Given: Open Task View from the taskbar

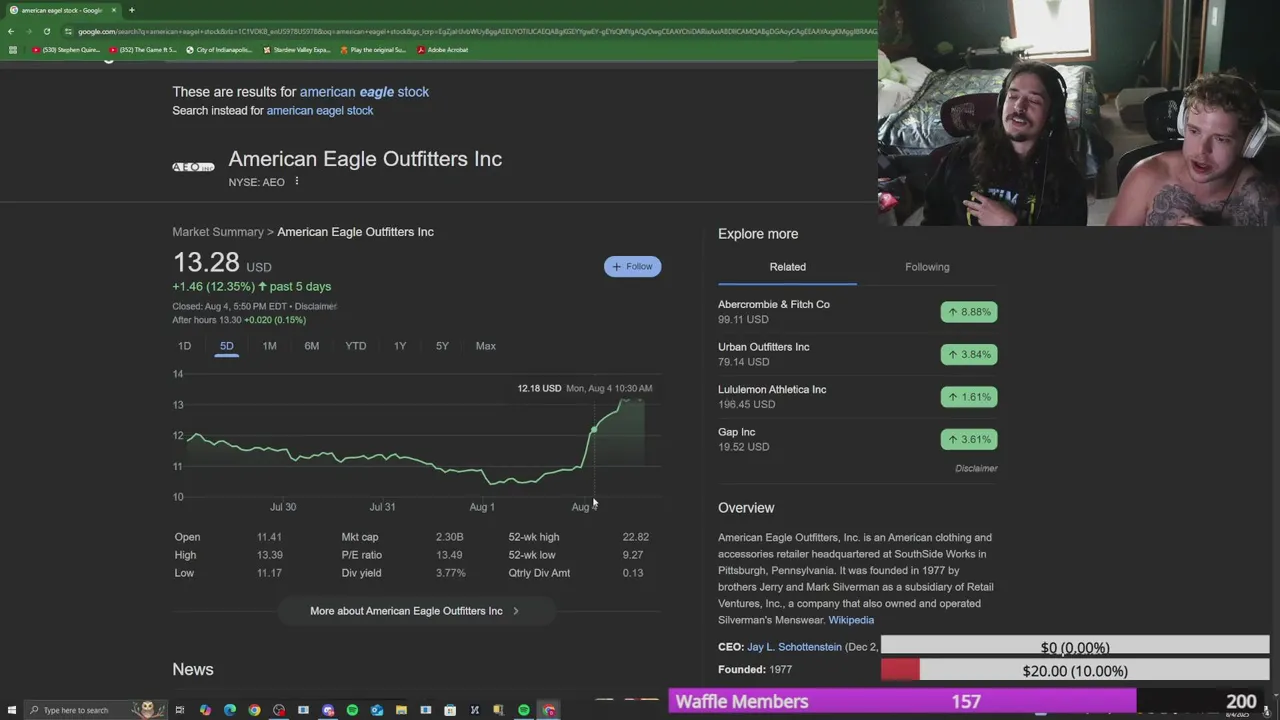Looking at the screenshot, I should (180, 710).
